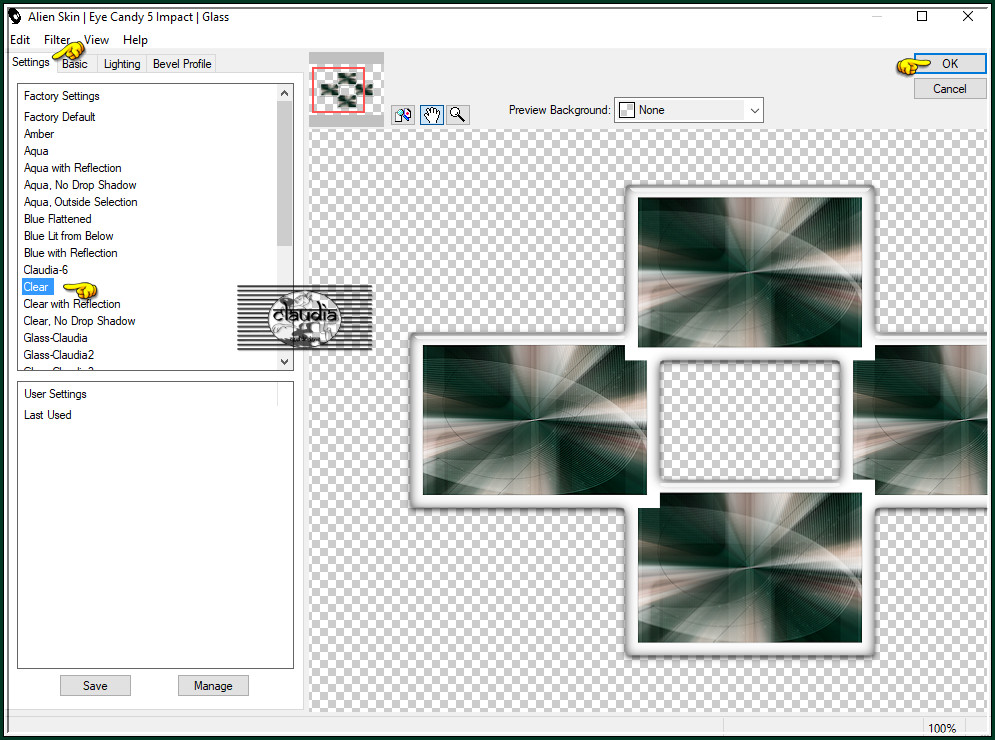This screenshot has height=740, width=995.
Task: Select the Clear, No Drop Shadow preset
Action: 79,321
